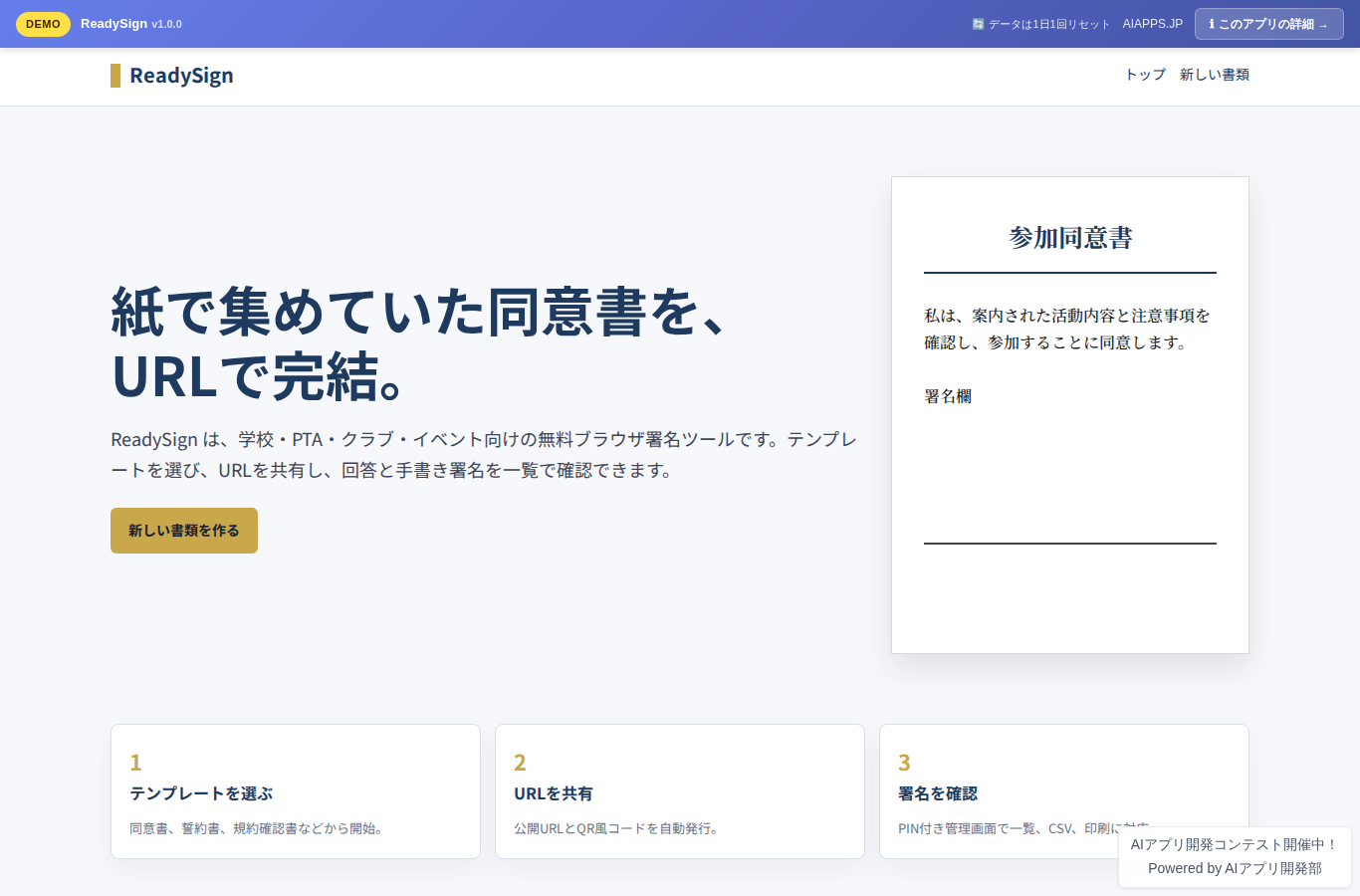Click the ReadySign v1.0.0 banner title
The image size is (1360, 896).
coord(131,24)
